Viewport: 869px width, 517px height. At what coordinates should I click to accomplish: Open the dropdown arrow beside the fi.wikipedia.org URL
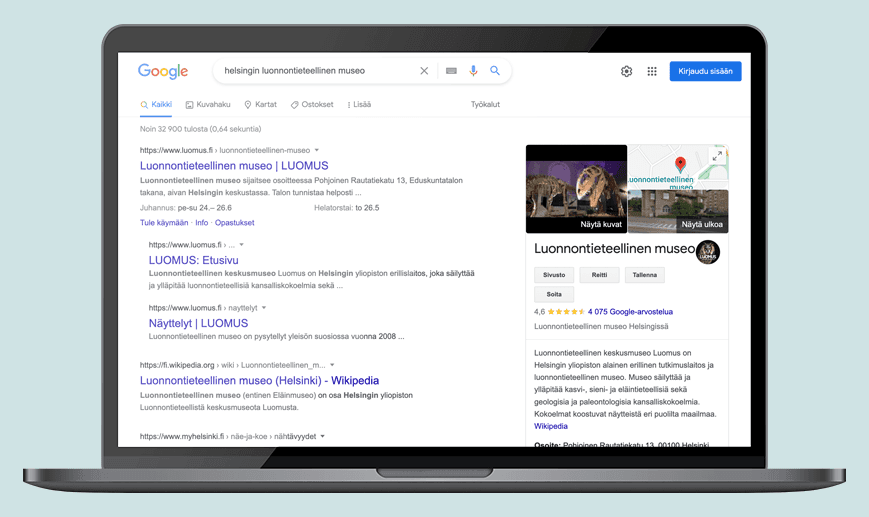332,365
